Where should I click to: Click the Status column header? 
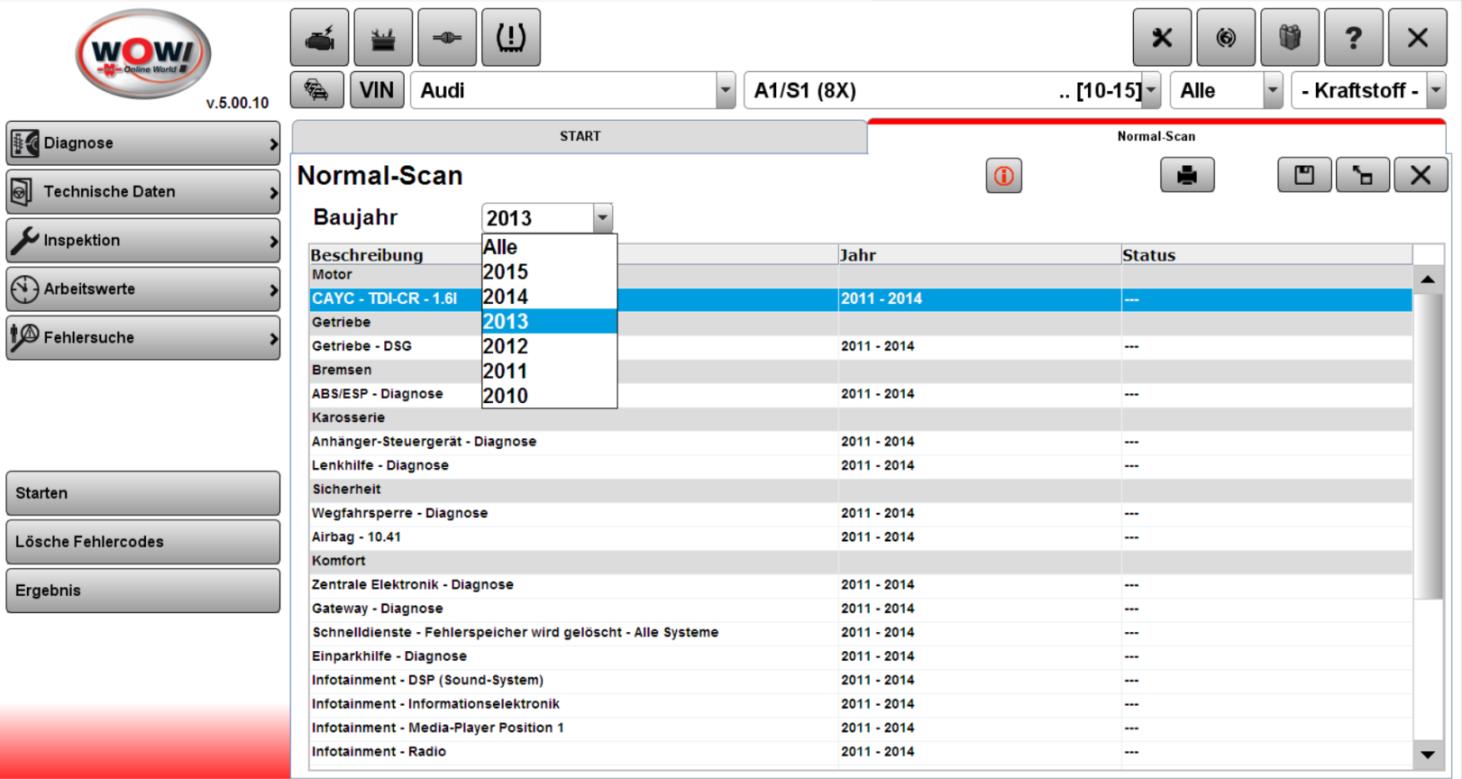pyautogui.click(x=1266, y=255)
